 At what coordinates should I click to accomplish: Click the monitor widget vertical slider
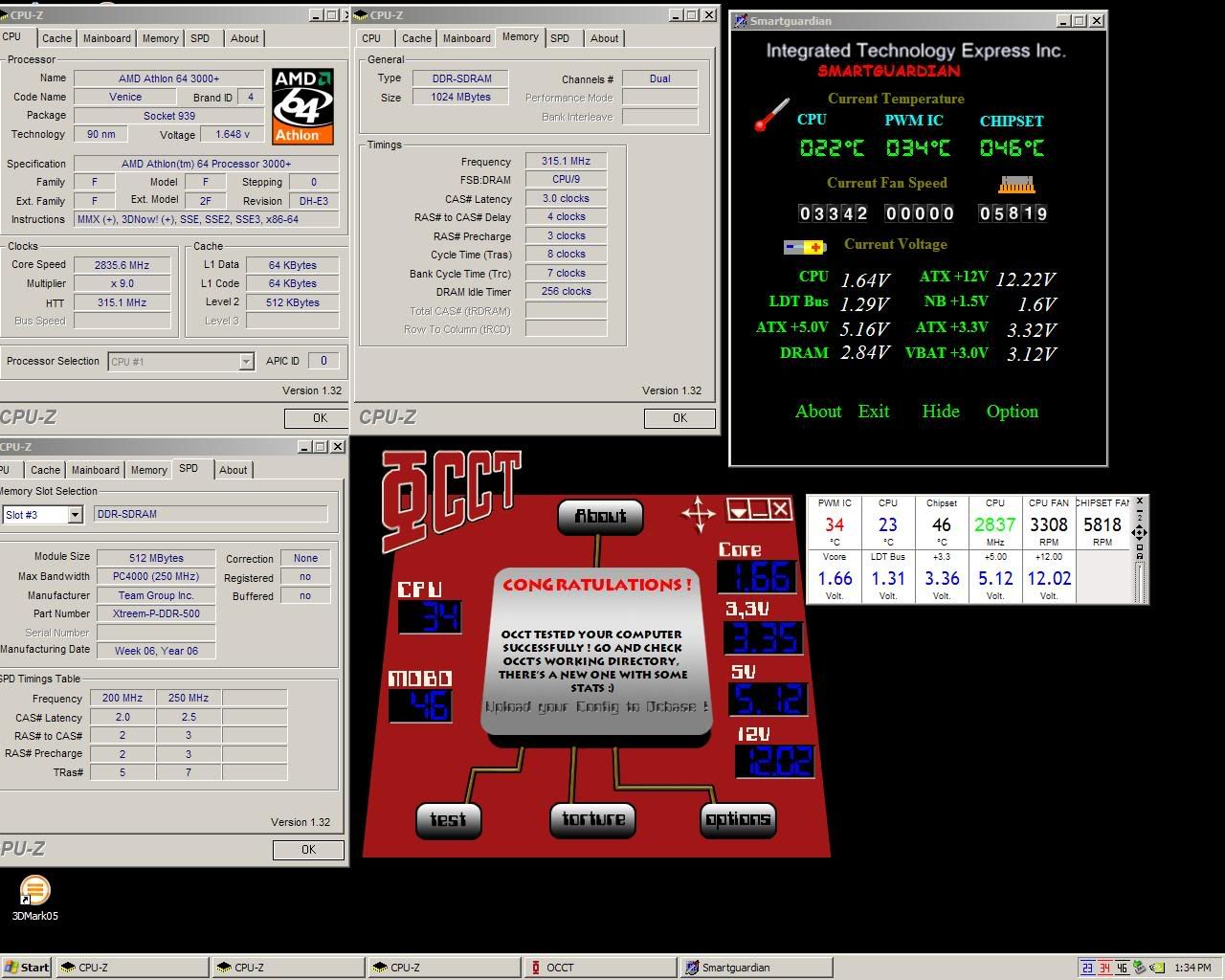click(x=1139, y=581)
